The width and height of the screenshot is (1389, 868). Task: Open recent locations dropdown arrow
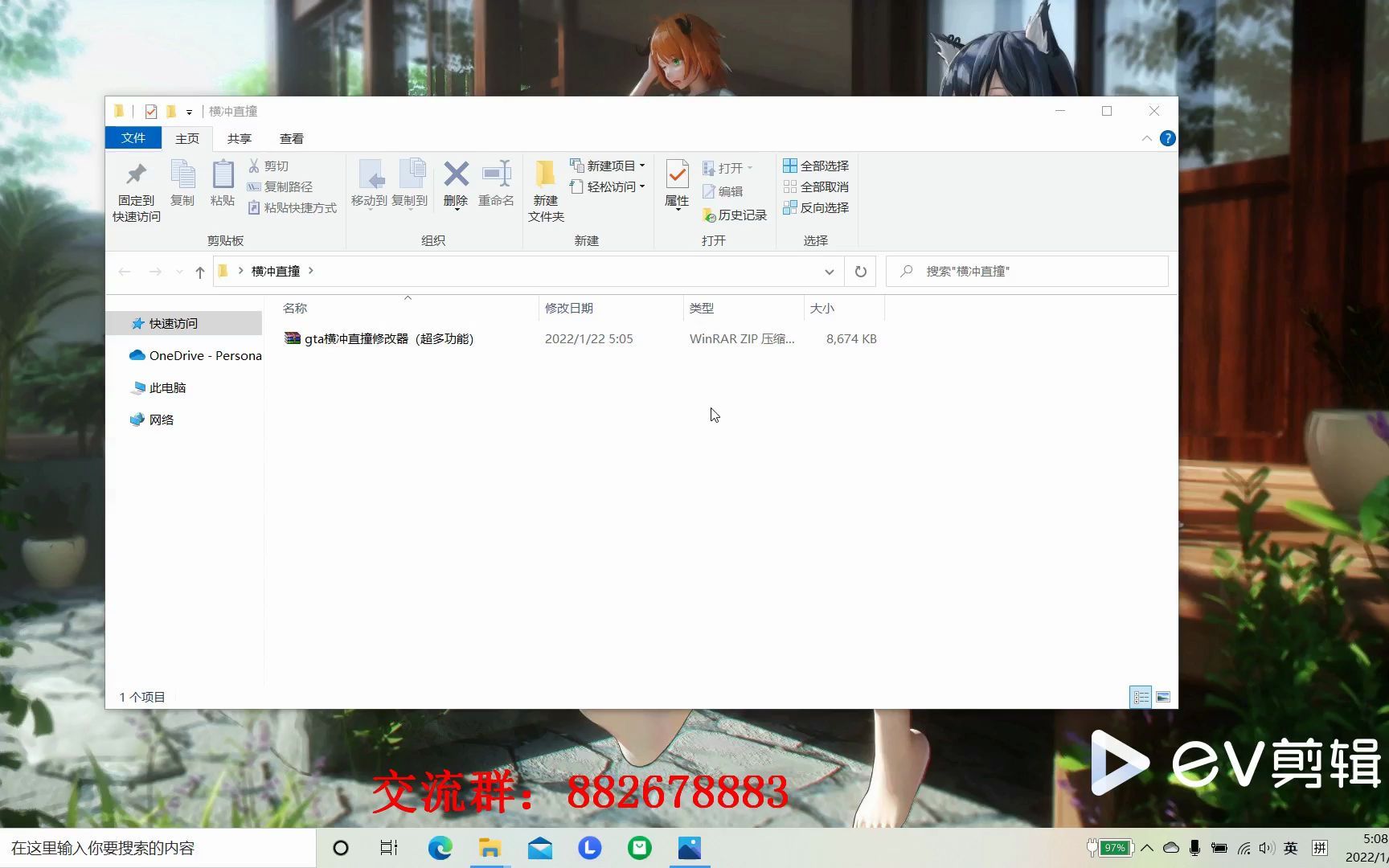[x=179, y=272]
